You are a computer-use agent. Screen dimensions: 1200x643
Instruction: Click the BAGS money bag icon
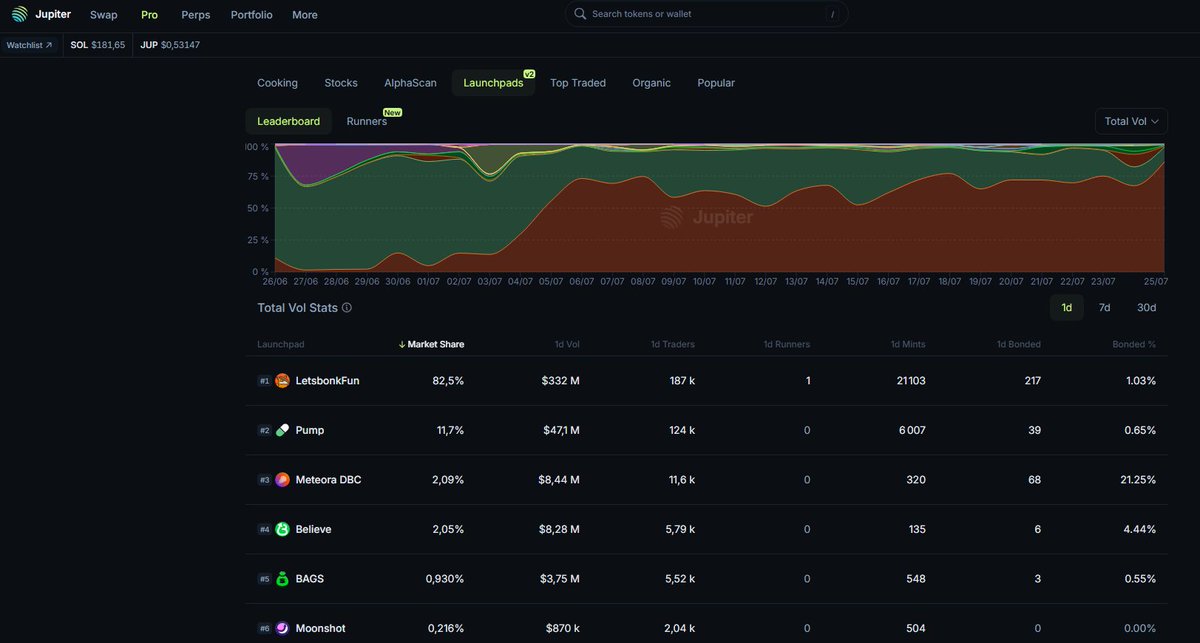tap(282, 579)
